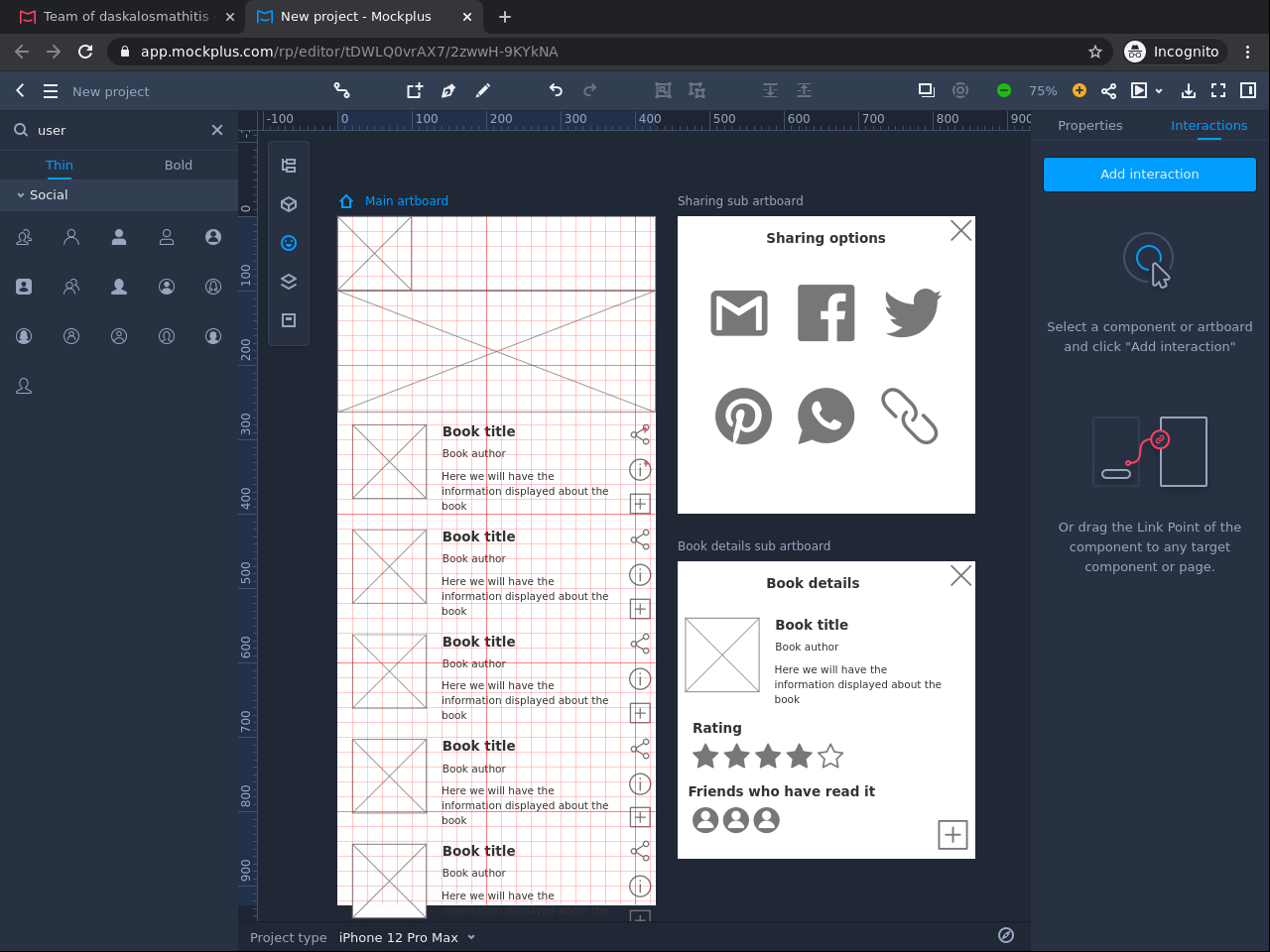Select the Pen tool
The height and width of the screenshot is (952, 1270).
click(x=448, y=90)
